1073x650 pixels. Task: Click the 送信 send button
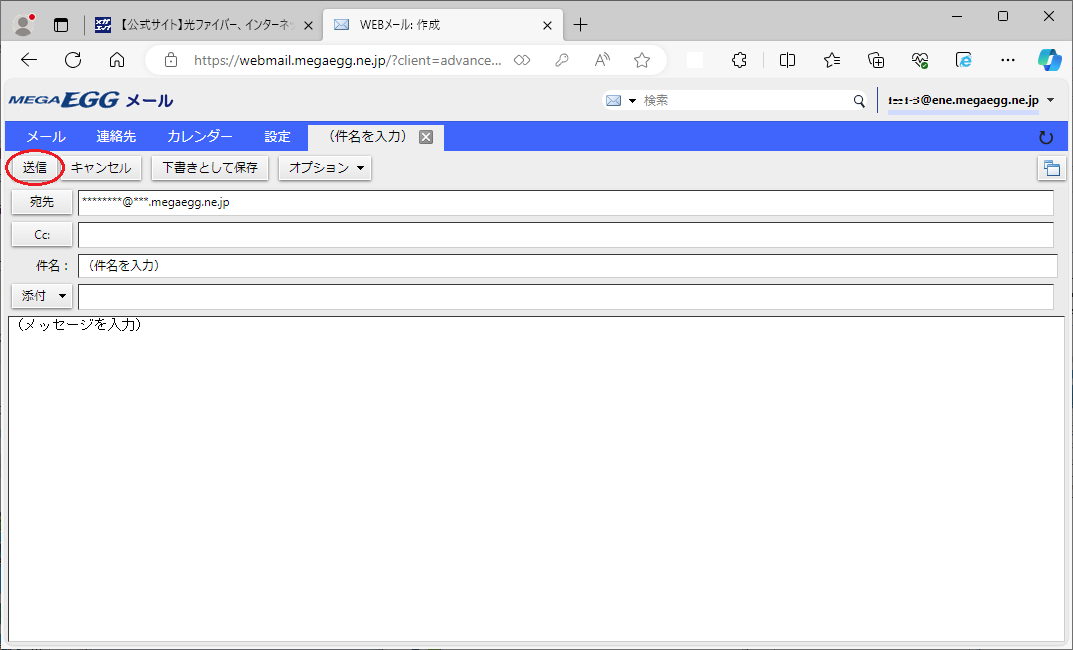click(x=35, y=168)
